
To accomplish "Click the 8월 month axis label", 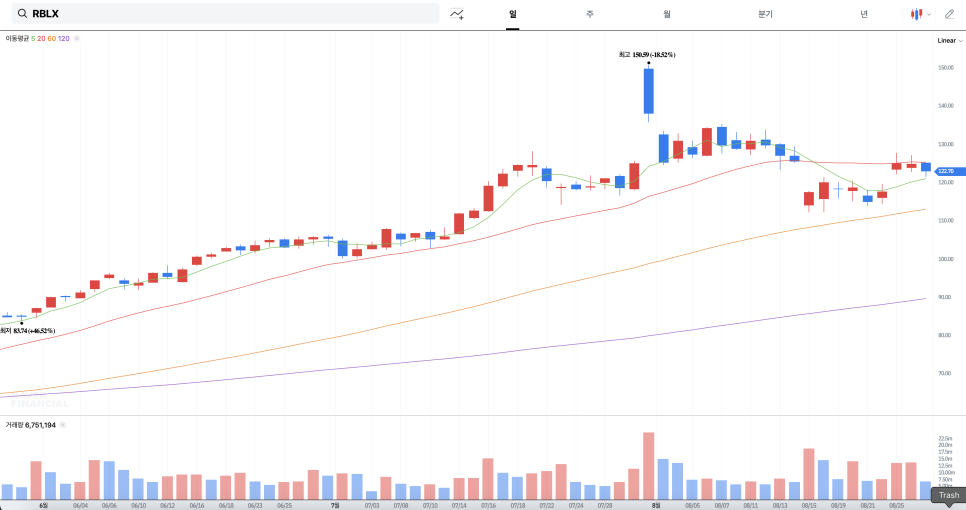I will pos(656,506).
